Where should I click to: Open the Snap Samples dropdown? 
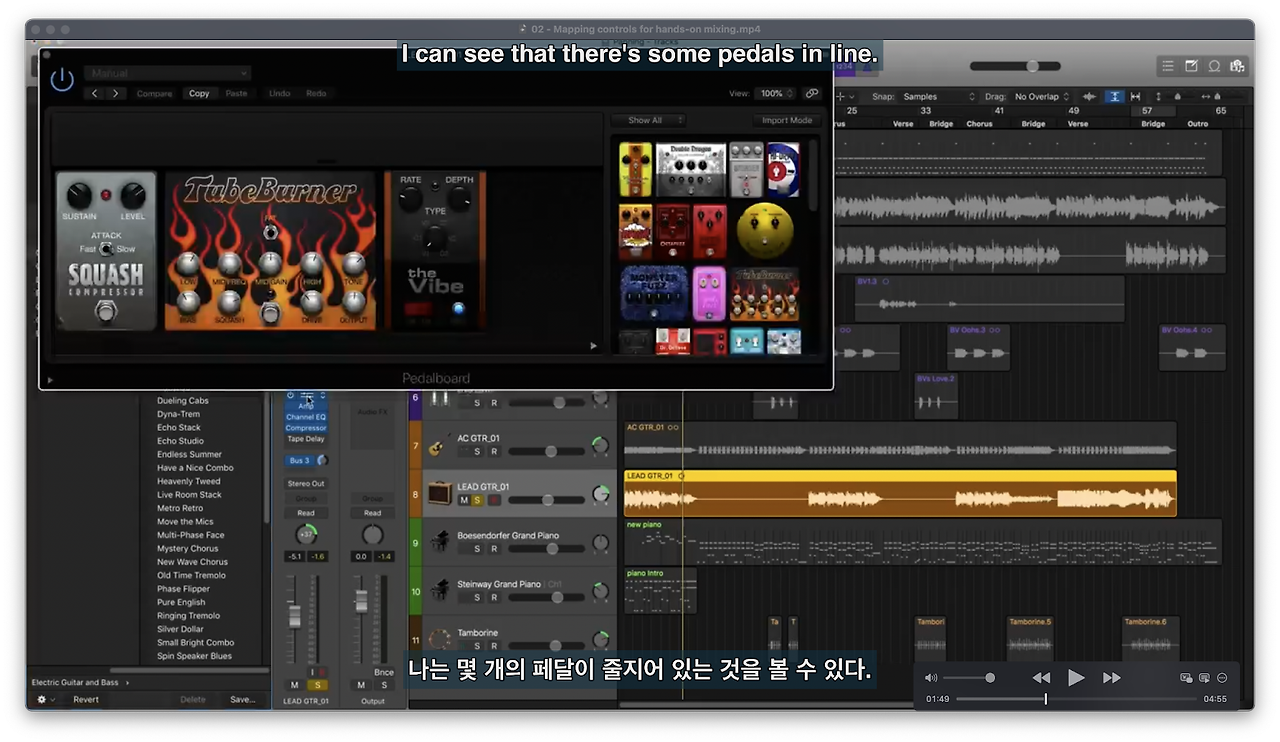coord(938,97)
